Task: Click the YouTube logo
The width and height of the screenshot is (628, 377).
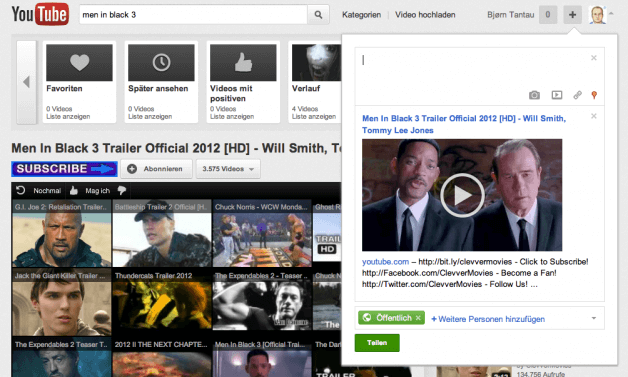Action: coord(40,14)
